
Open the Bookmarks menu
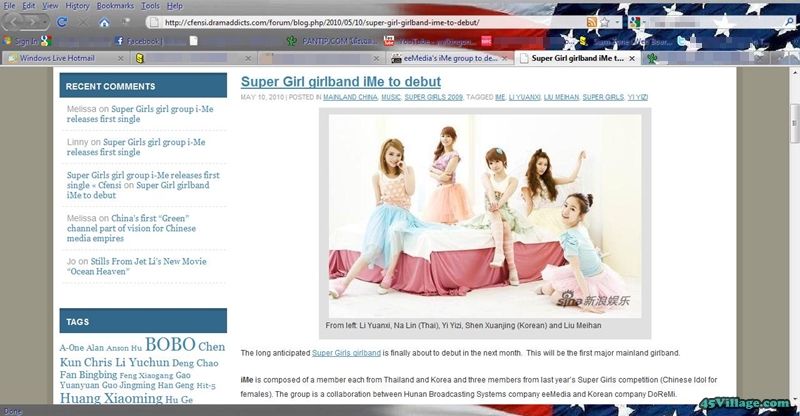[x=115, y=6]
